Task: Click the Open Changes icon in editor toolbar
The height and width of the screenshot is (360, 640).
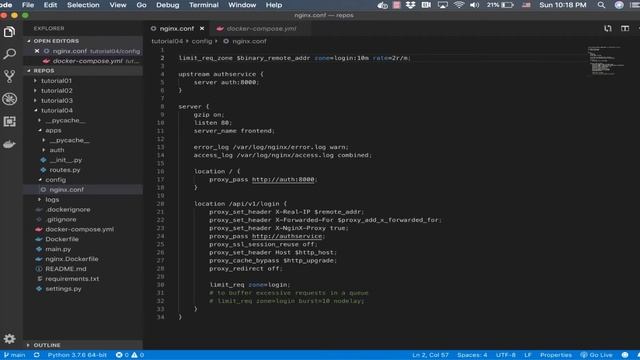Action: pos(608,29)
